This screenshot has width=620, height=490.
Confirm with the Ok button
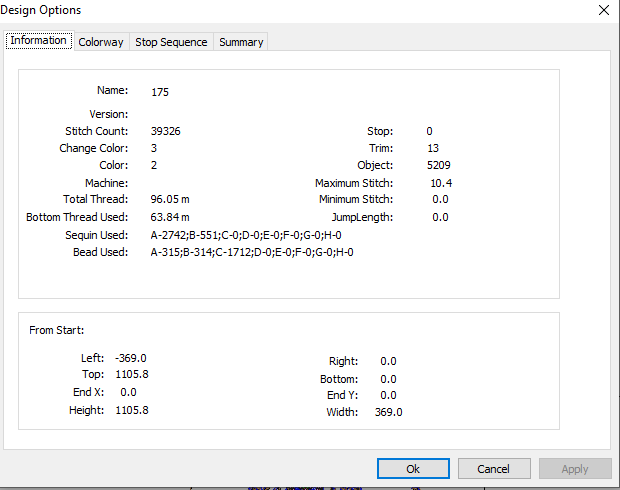(413, 469)
